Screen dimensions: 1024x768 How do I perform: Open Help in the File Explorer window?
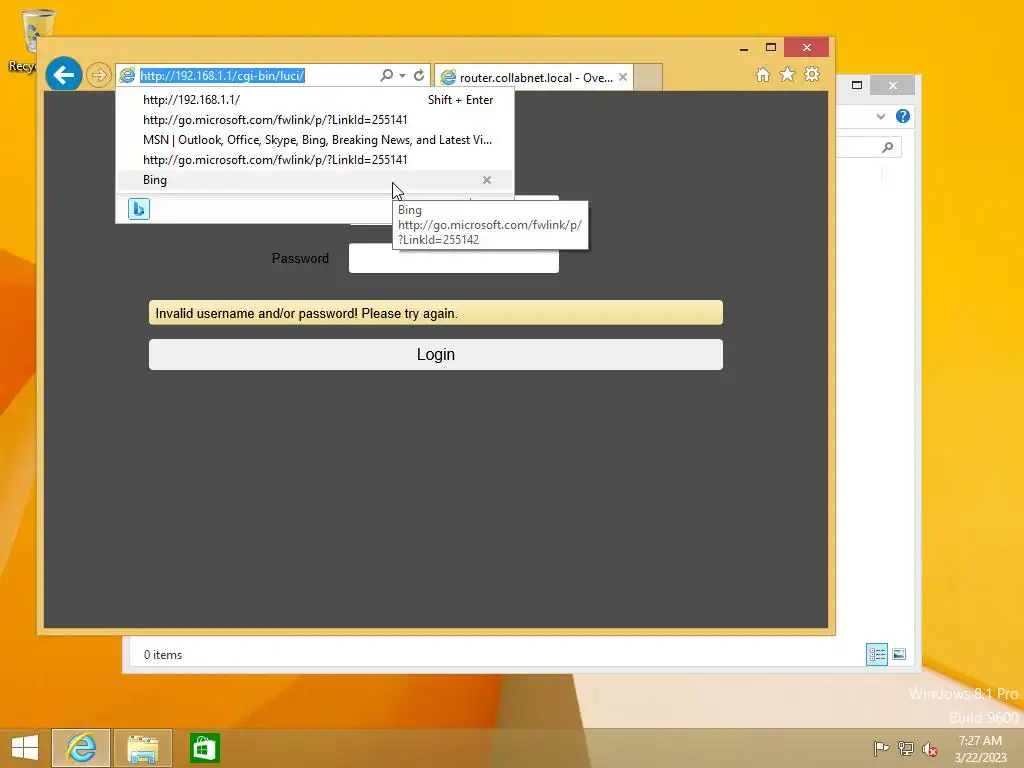pos(903,116)
